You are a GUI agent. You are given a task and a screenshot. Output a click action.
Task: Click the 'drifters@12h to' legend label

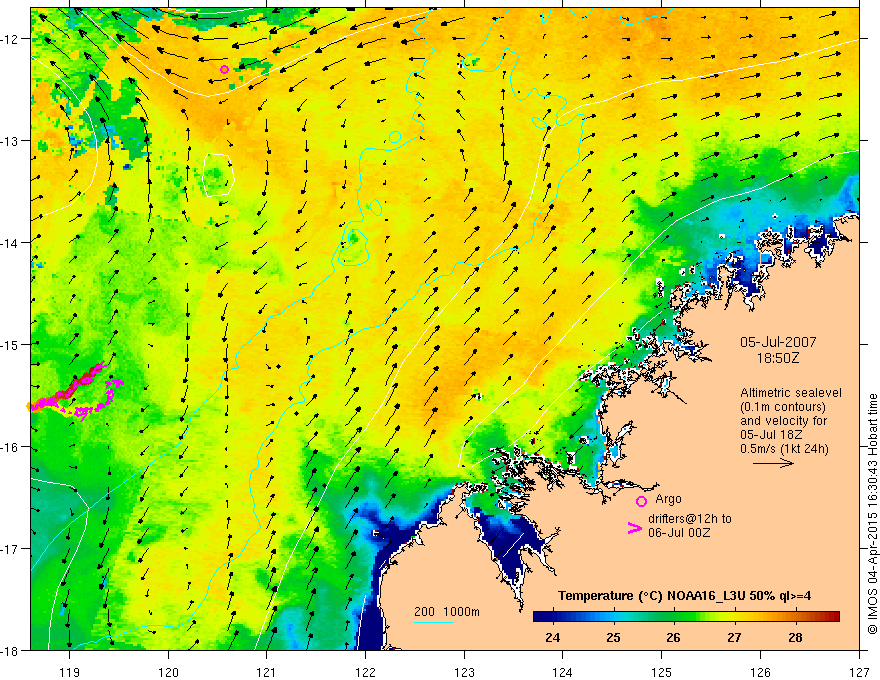(x=690, y=519)
